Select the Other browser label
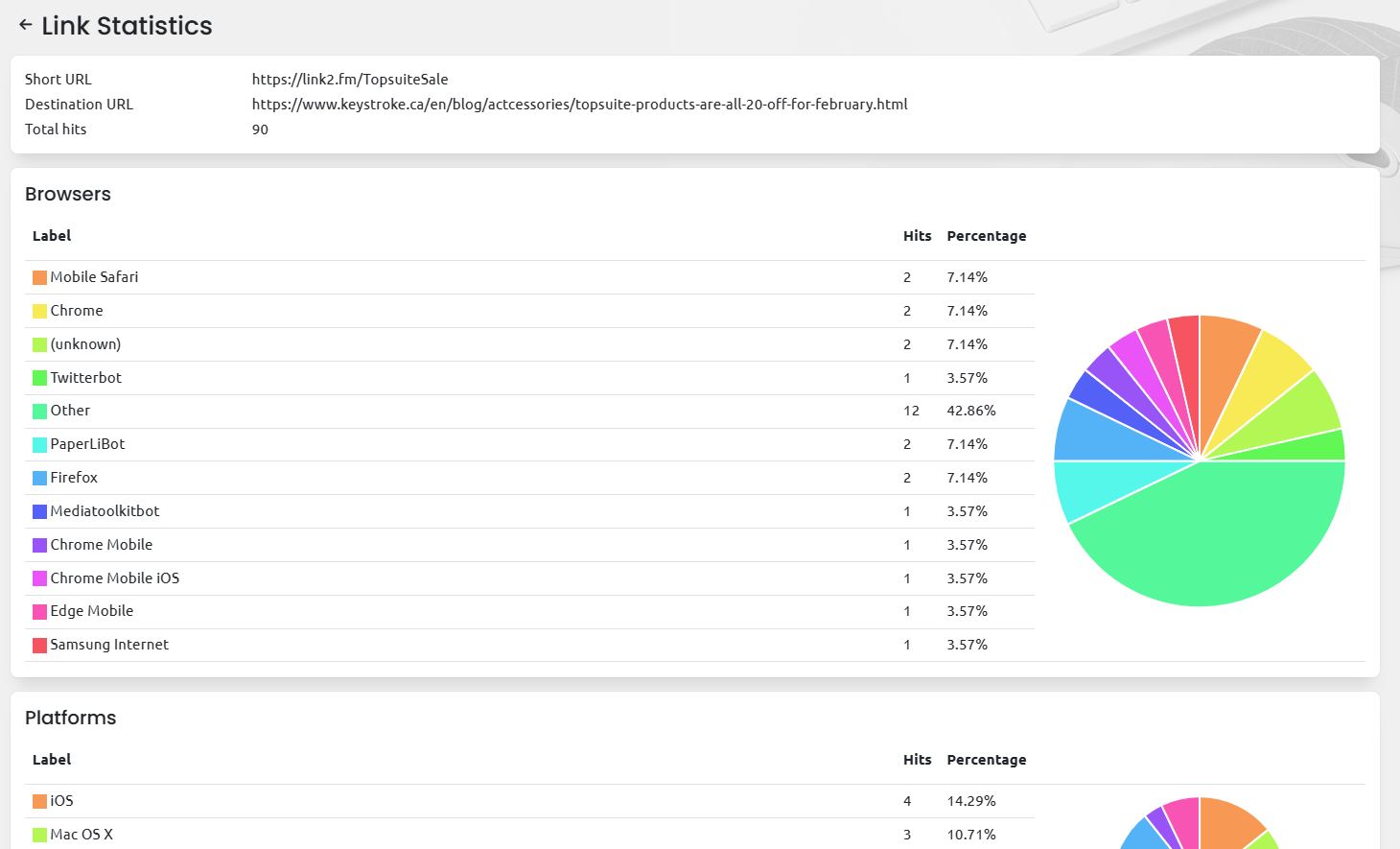This screenshot has width=1400, height=849. click(x=70, y=411)
